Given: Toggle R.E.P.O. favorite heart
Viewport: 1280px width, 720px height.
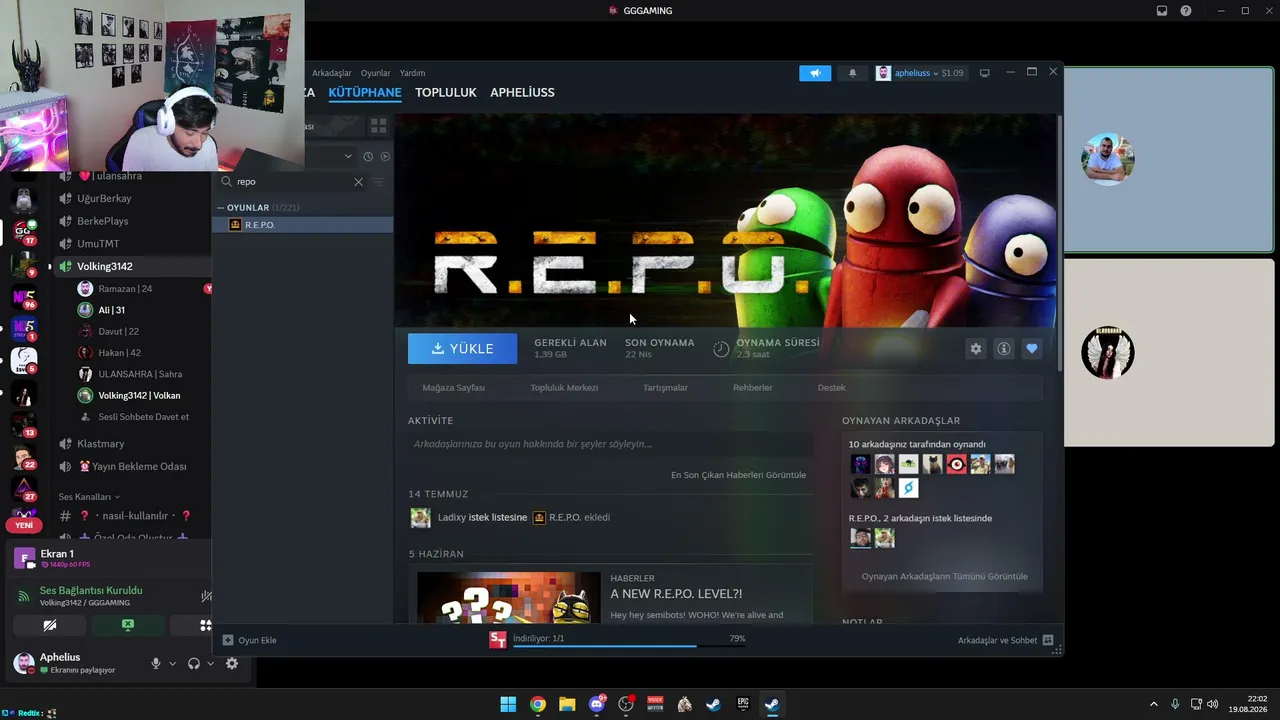Looking at the screenshot, I should 1032,349.
